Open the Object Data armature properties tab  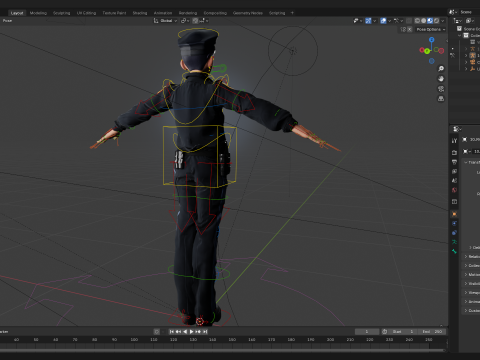coord(454,242)
